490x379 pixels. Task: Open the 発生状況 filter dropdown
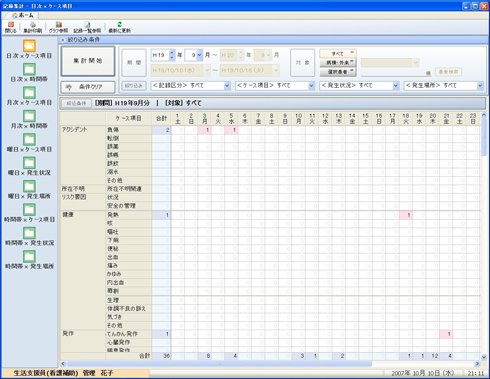396,86
